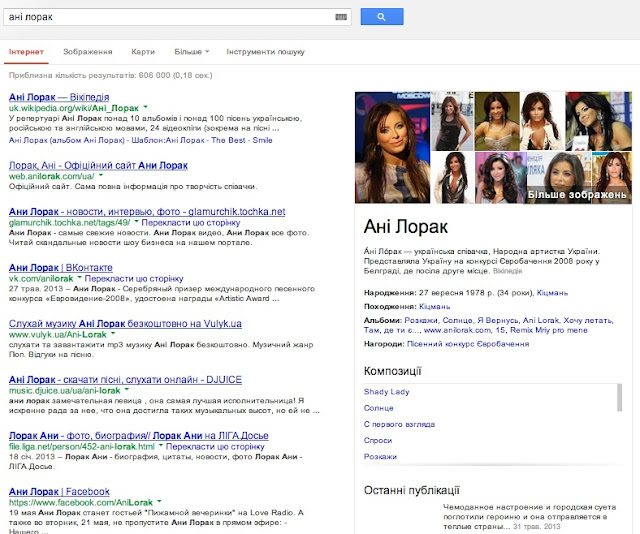Viewport: 640px width, 534px height.
Task: Open DJUICE 'скачати пісні' result
Action: click(x=125, y=380)
